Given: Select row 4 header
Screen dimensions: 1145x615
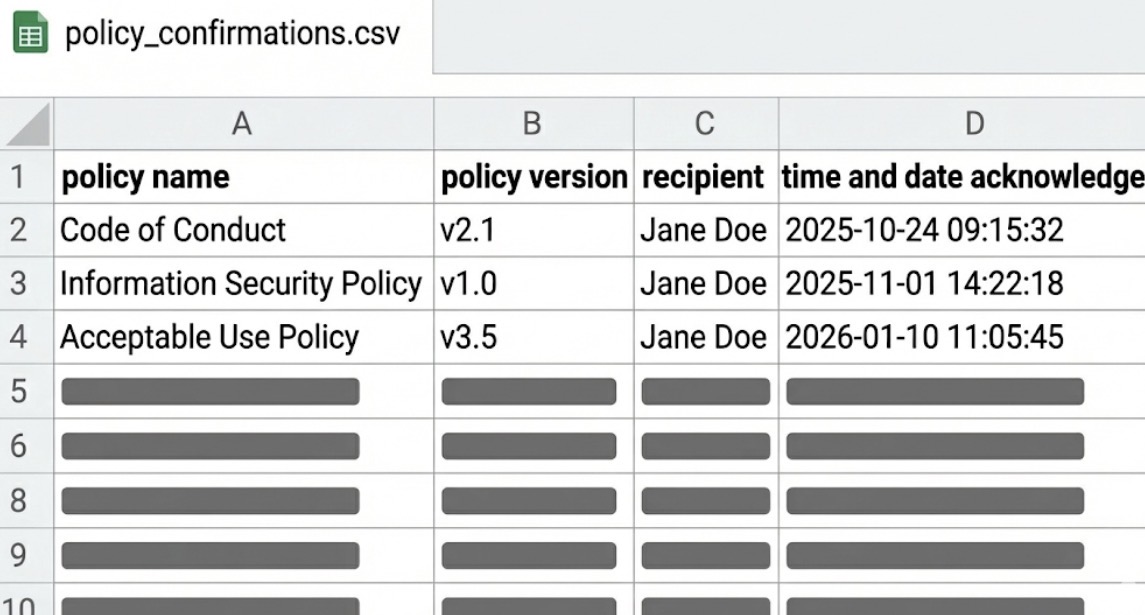Looking at the screenshot, I should pos(26,337).
